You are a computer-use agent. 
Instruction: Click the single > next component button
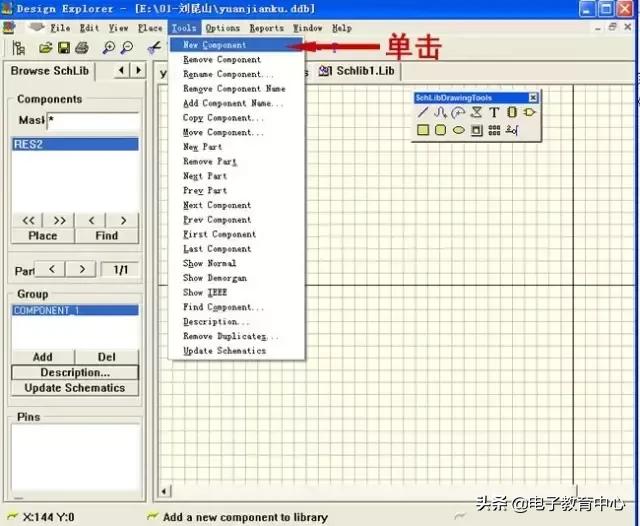click(x=123, y=221)
